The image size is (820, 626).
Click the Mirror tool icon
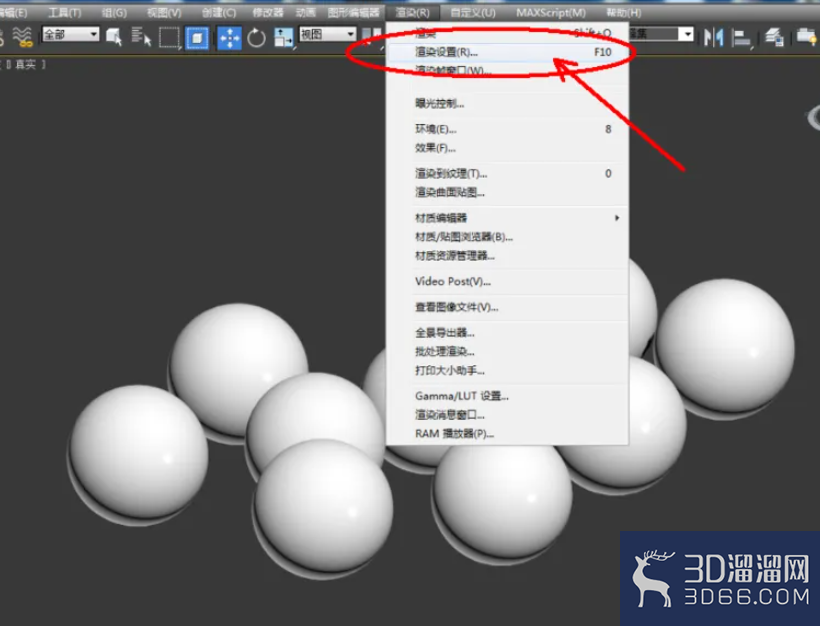point(713,37)
